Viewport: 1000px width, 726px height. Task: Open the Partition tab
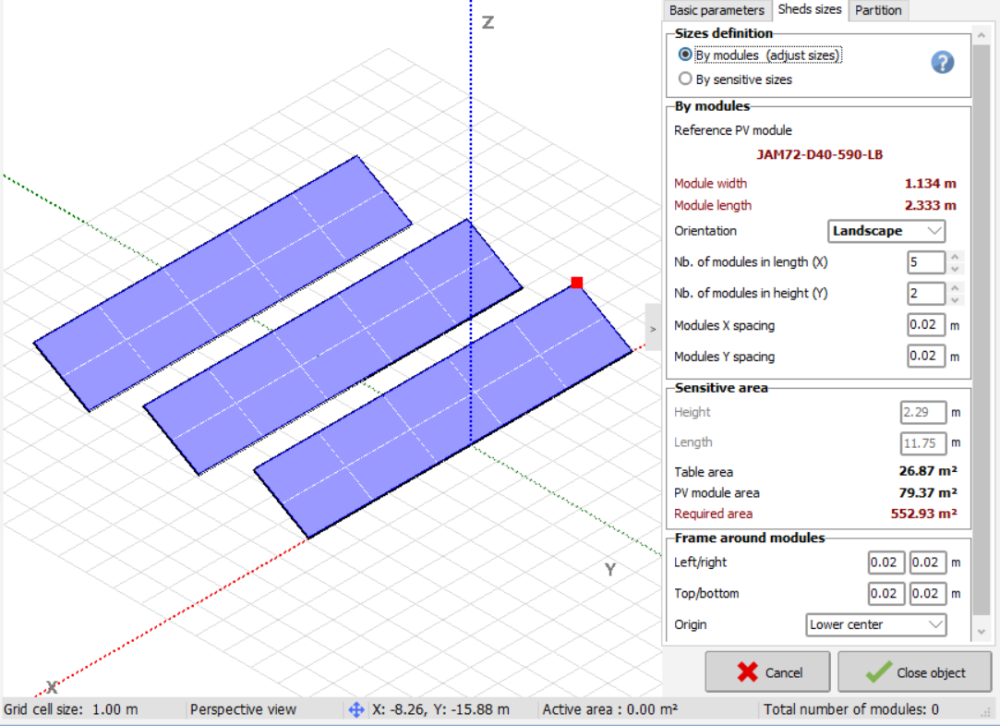click(x=878, y=10)
